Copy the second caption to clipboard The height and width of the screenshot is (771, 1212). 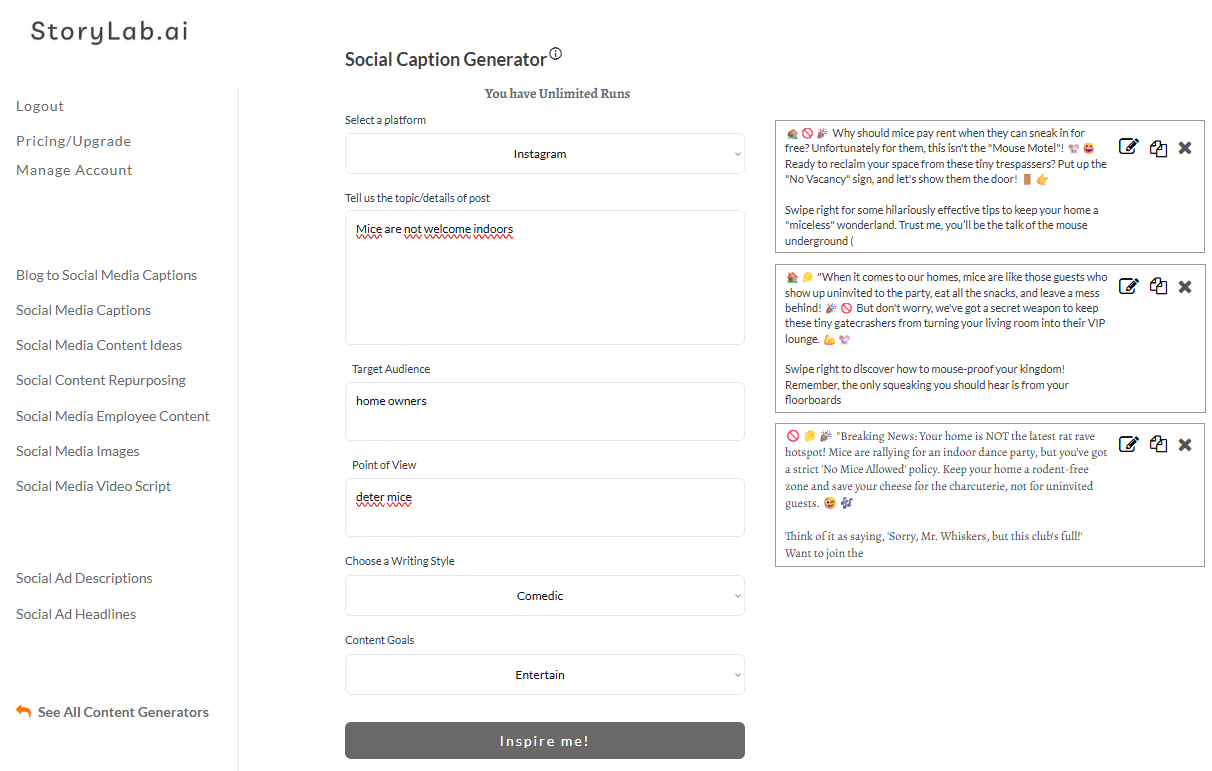1158,286
